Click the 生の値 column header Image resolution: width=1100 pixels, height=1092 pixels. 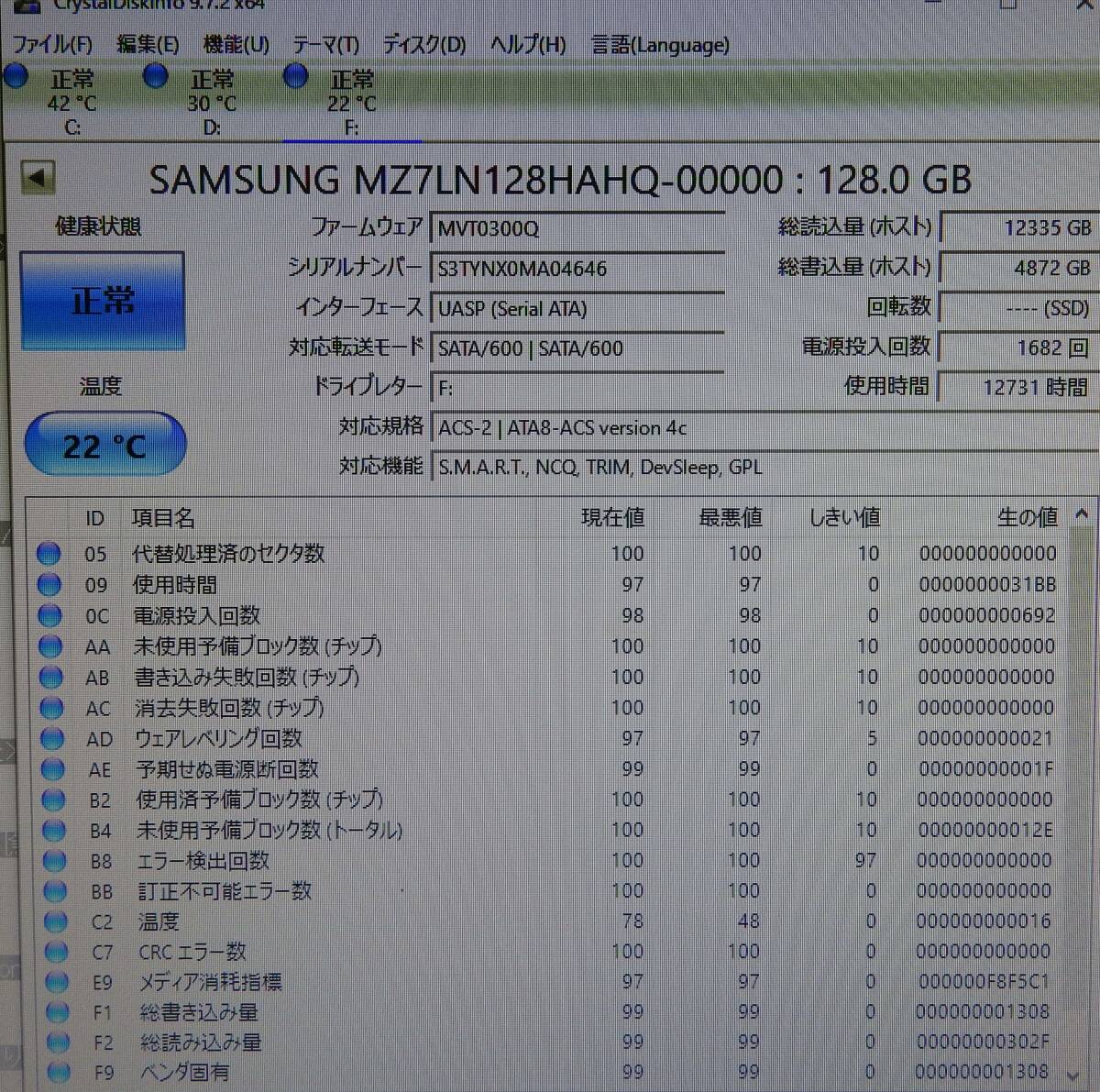[1028, 518]
